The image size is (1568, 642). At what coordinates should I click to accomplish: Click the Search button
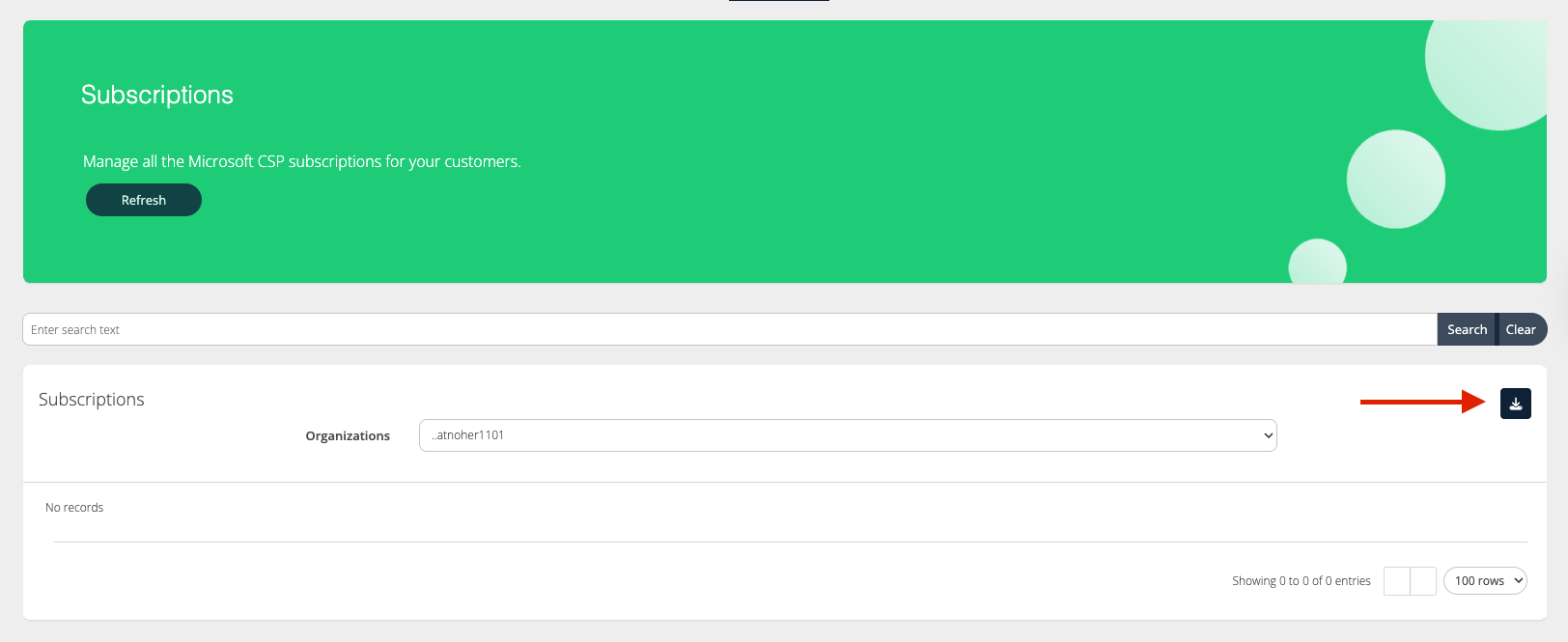(x=1466, y=329)
